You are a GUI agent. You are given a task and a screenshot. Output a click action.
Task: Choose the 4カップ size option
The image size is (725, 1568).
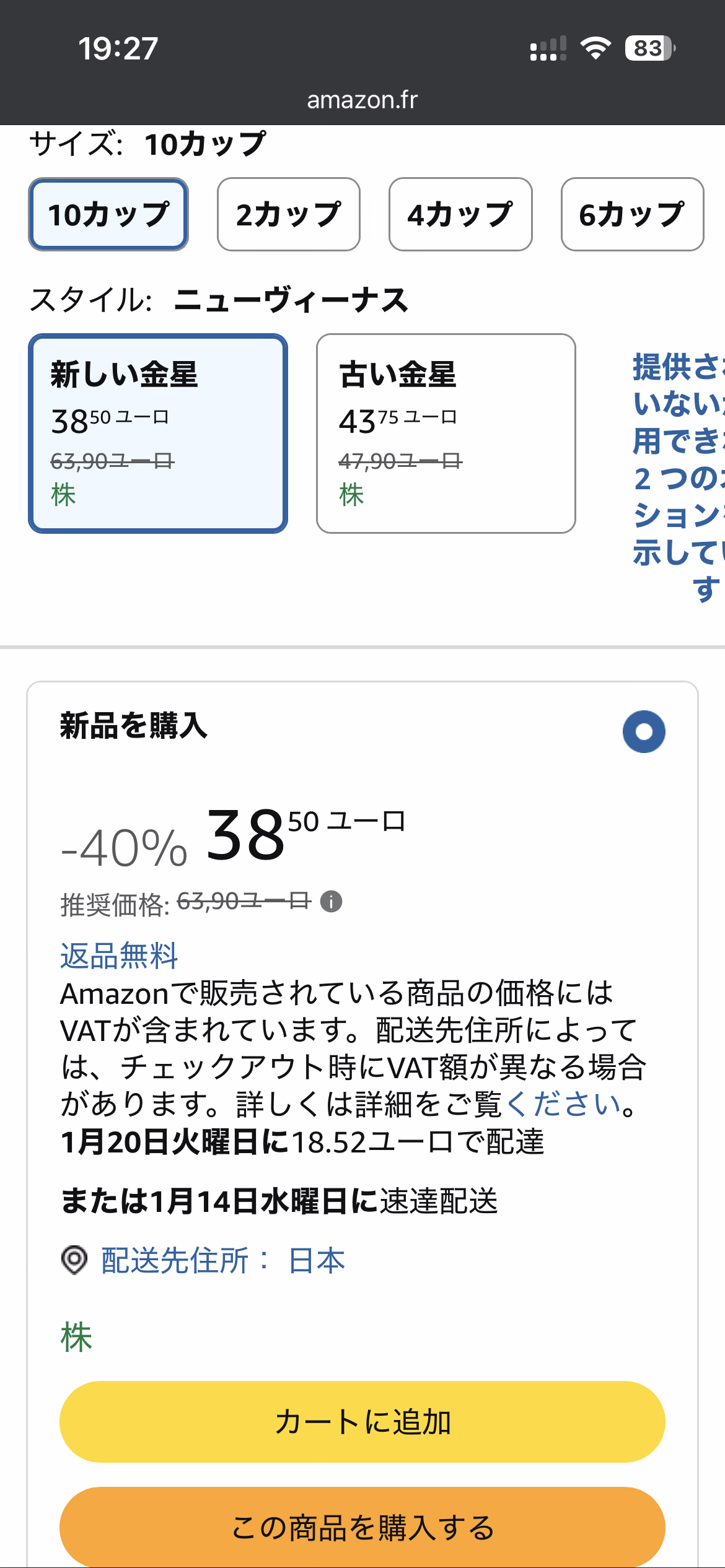click(x=460, y=214)
